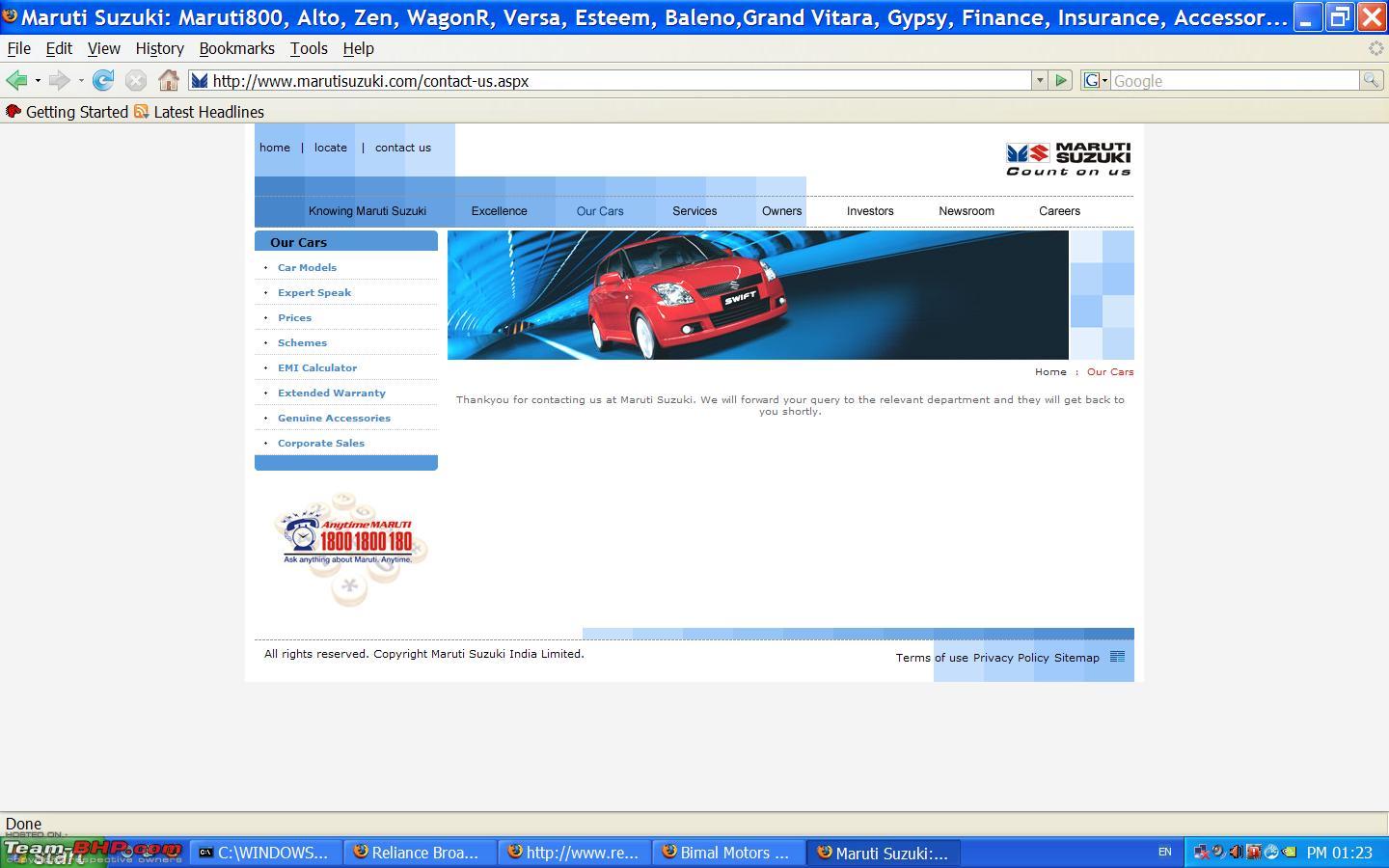Viewport: 1389px width, 868px height.
Task: Open Extended Warranty sidebar link
Action: tap(332, 393)
